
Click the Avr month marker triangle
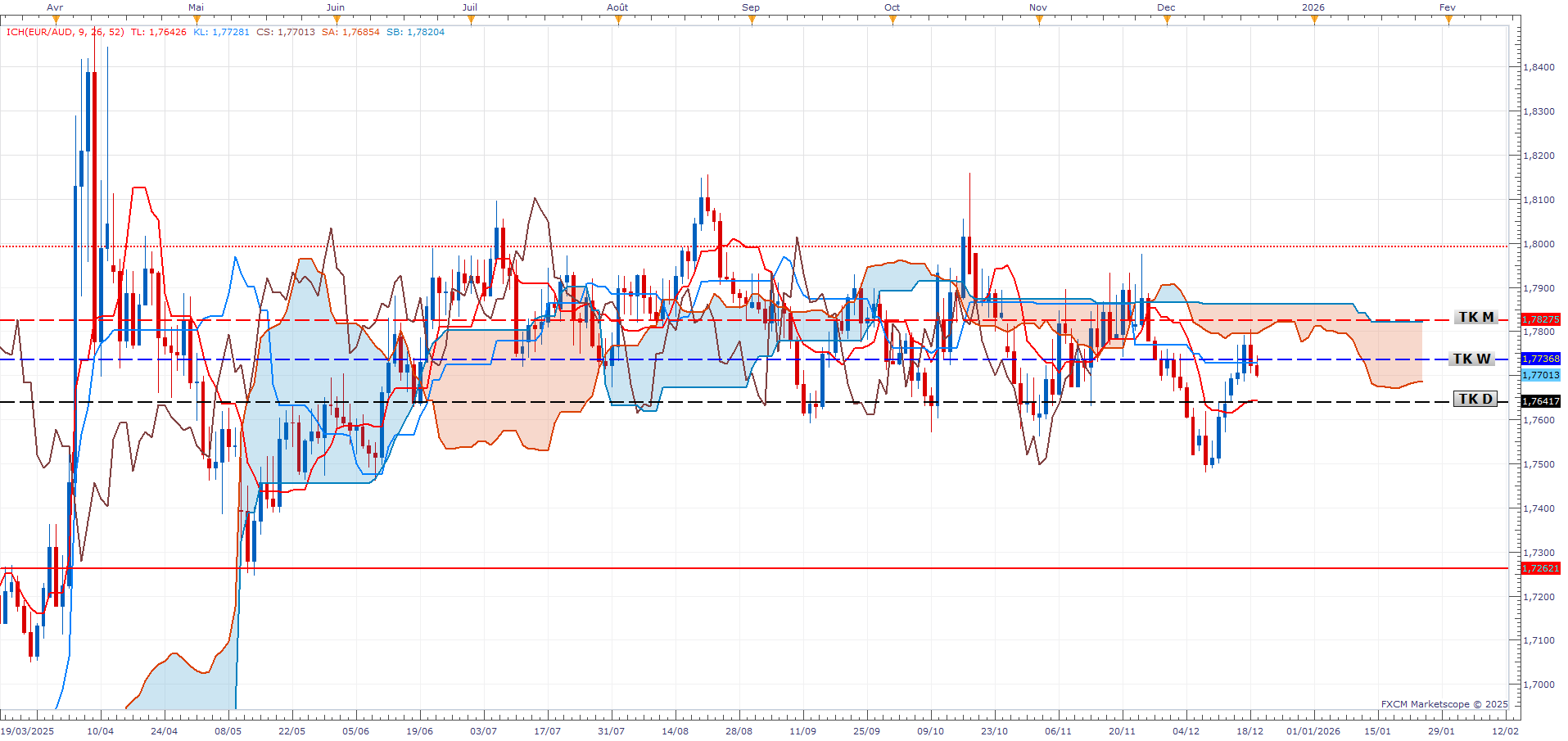[x=55, y=20]
